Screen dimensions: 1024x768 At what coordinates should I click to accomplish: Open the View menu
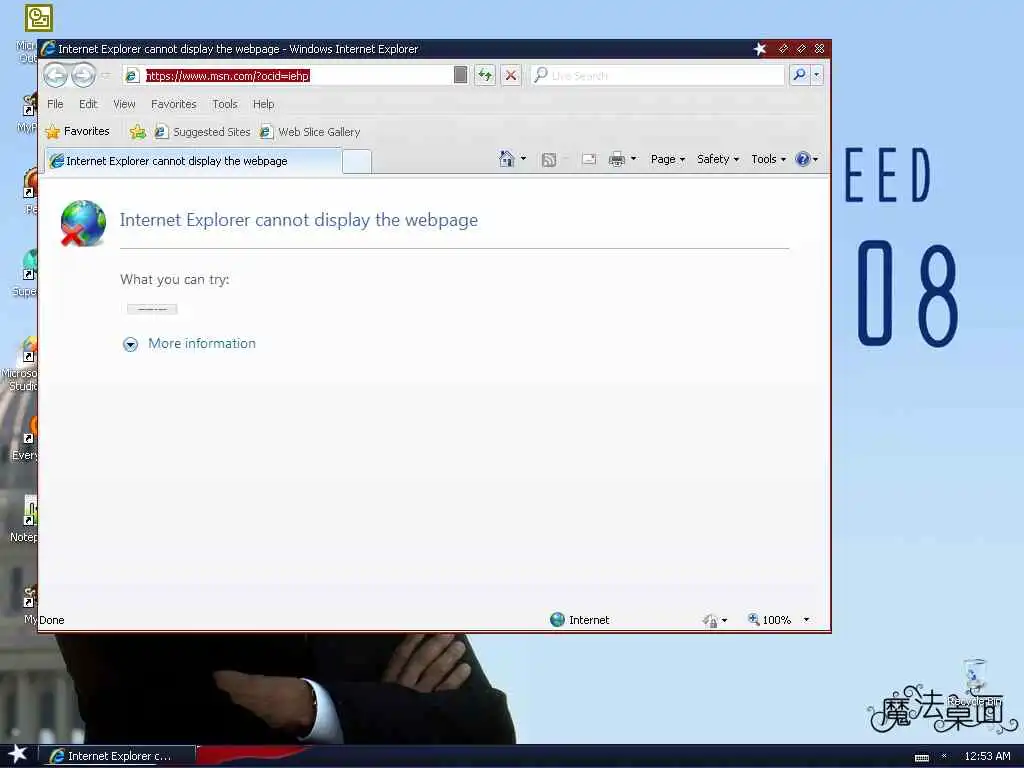tap(124, 104)
